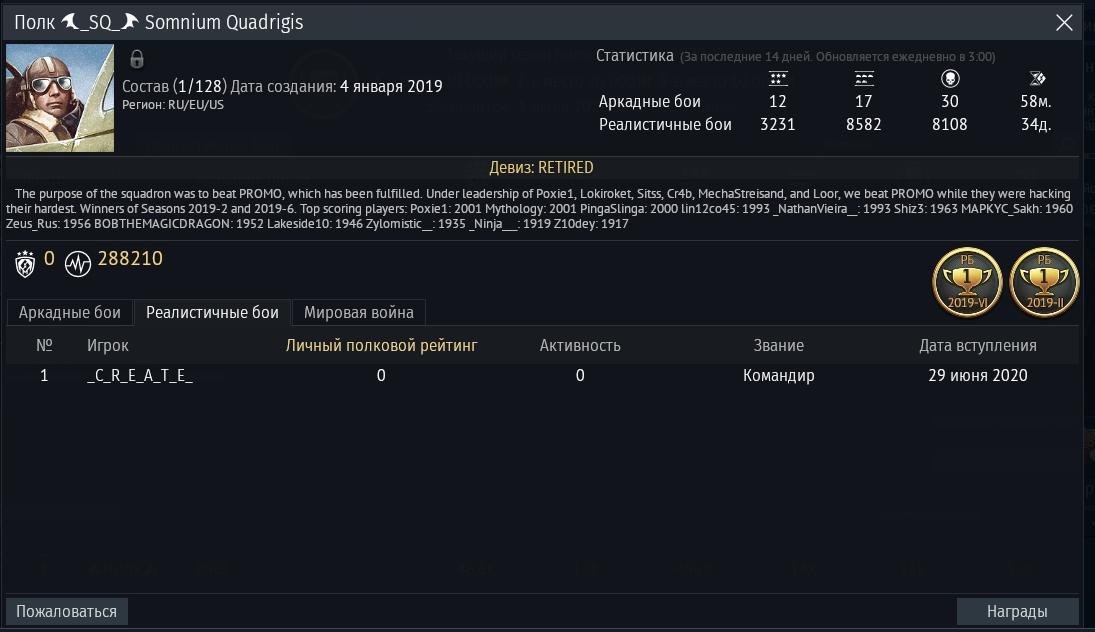Switch to the Аркадные бои tab
1095x632 pixels.
point(70,312)
